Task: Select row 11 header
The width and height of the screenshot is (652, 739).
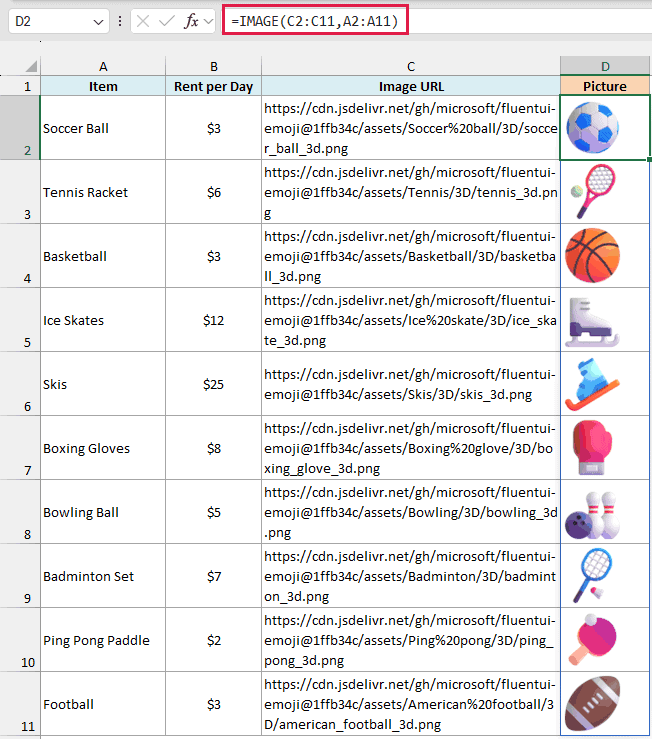Action: [x=20, y=704]
